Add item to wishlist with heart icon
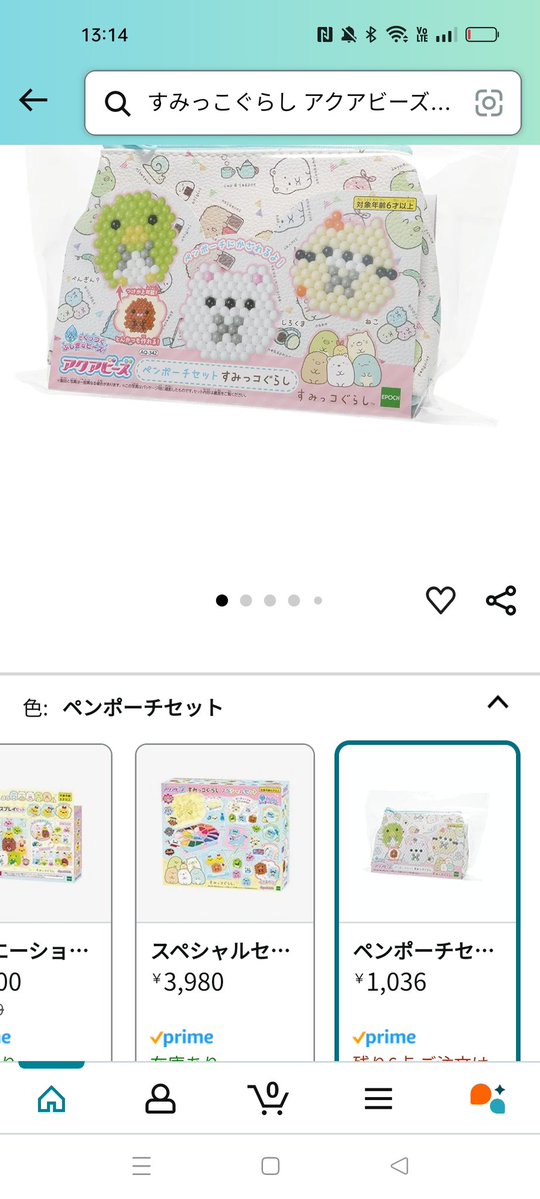 click(x=441, y=600)
